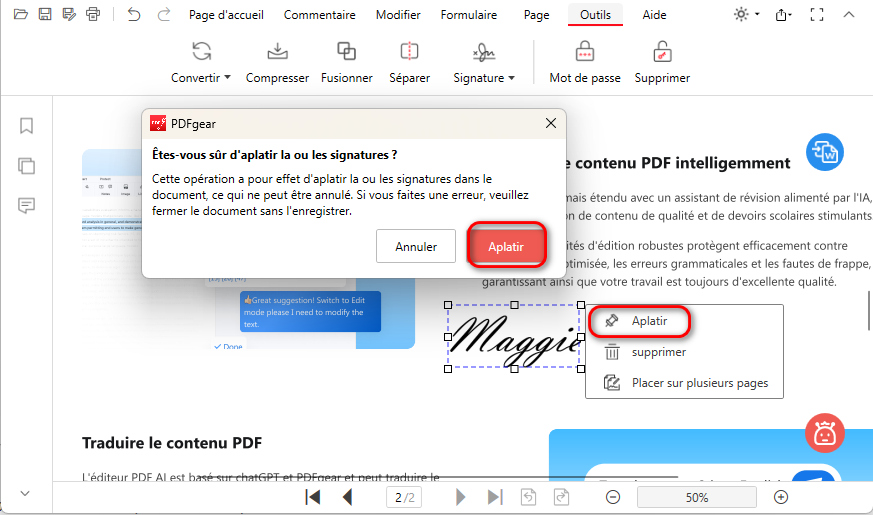
Task: Switch to the Page tab
Action: 537,15
